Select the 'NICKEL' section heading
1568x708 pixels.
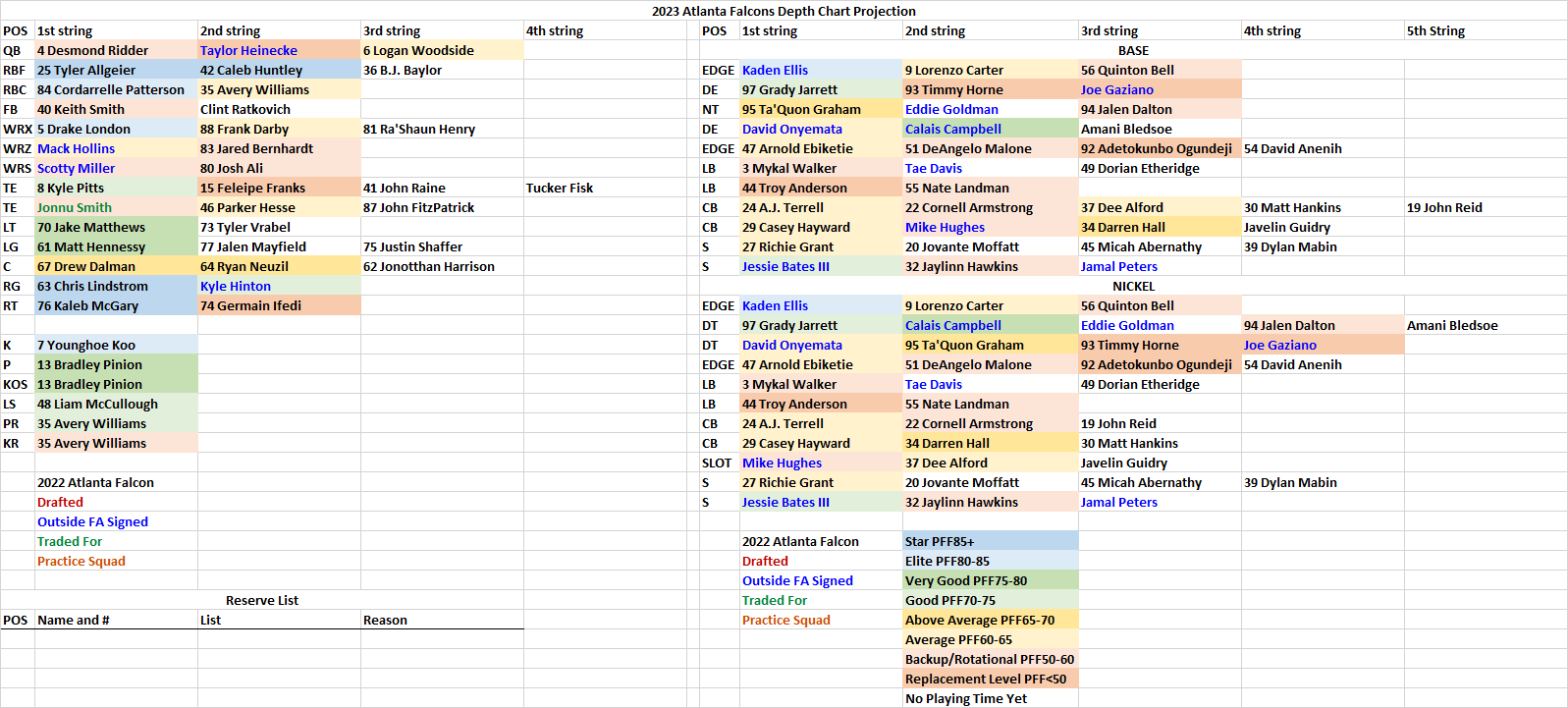1133,286
